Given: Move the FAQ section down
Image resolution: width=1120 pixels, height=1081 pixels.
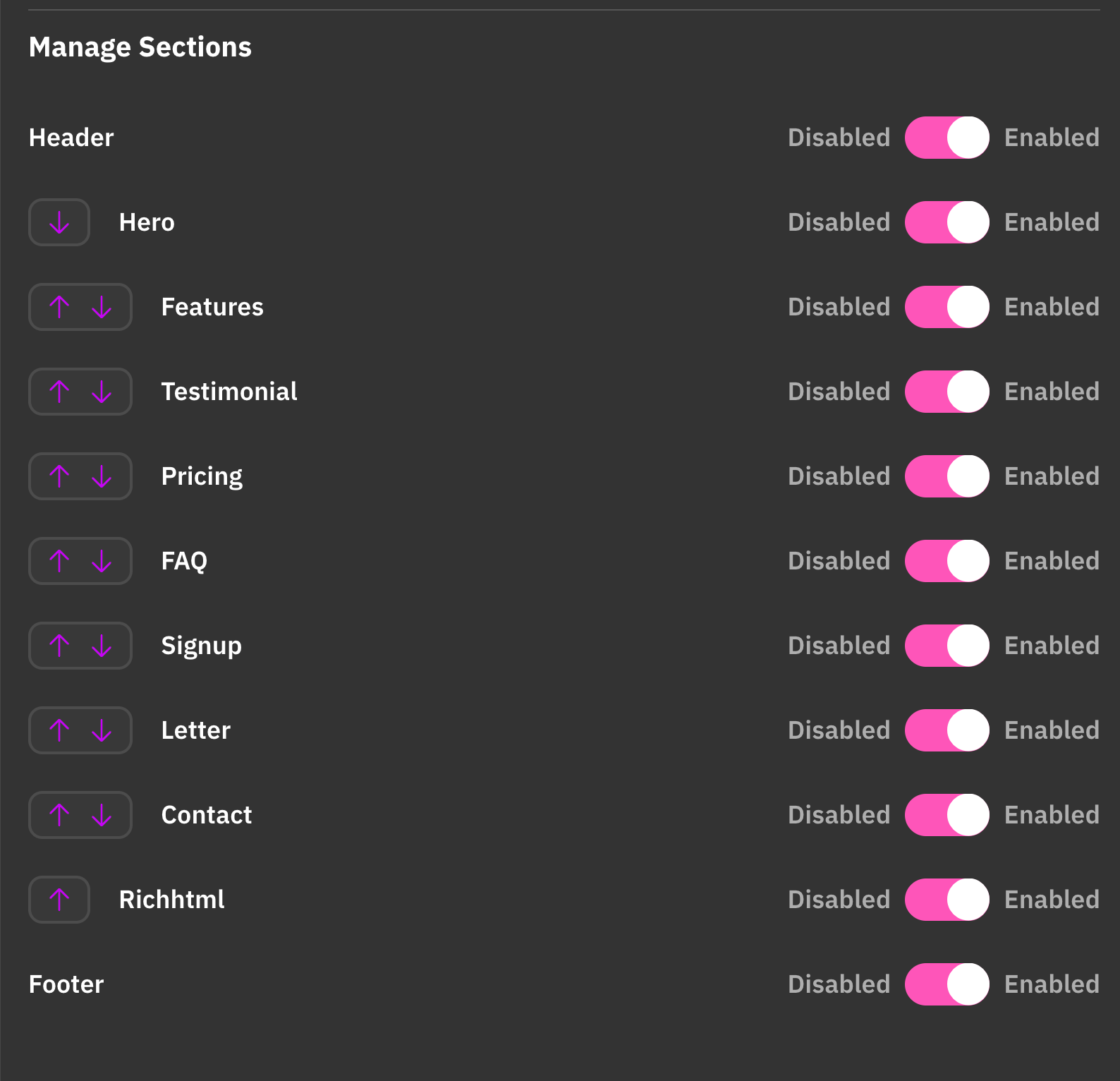Looking at the screenshot, I should (102, 562).
